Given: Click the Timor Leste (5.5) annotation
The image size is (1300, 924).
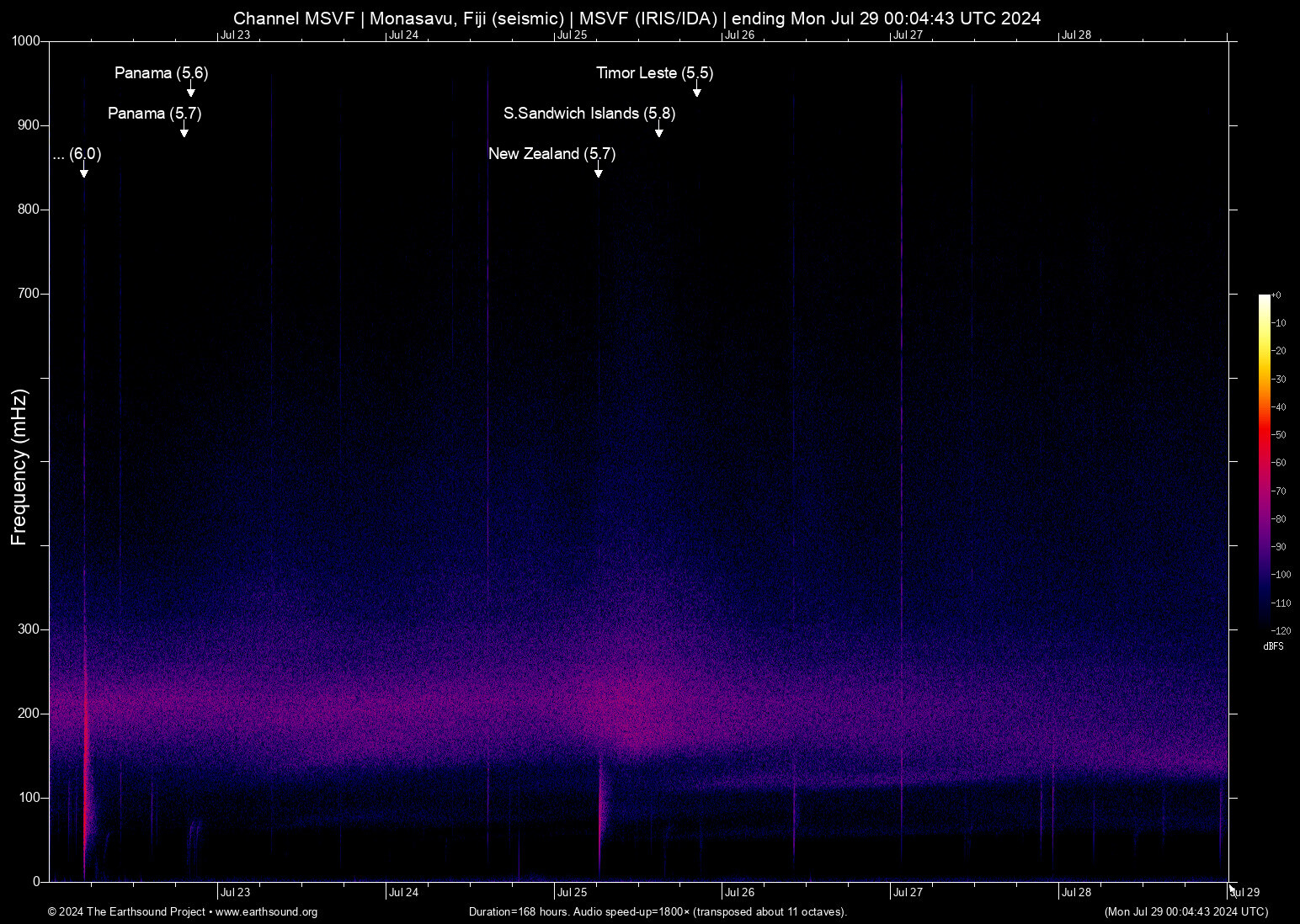Looking at the screenshot, I should (653, 73).
